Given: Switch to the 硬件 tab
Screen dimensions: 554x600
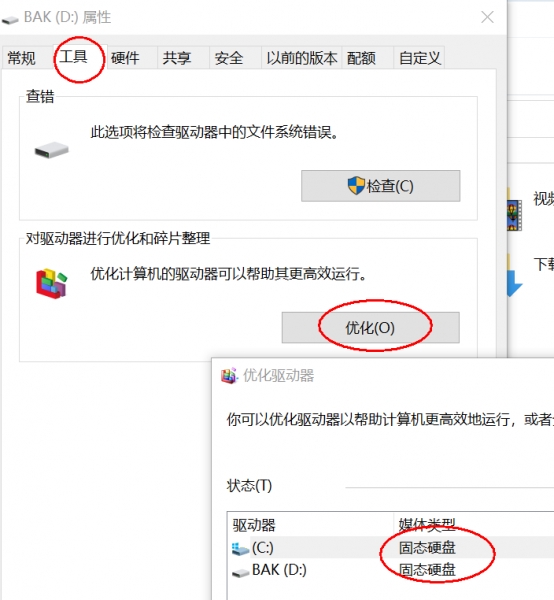Looking at the screenshot, I should (125, 58).
